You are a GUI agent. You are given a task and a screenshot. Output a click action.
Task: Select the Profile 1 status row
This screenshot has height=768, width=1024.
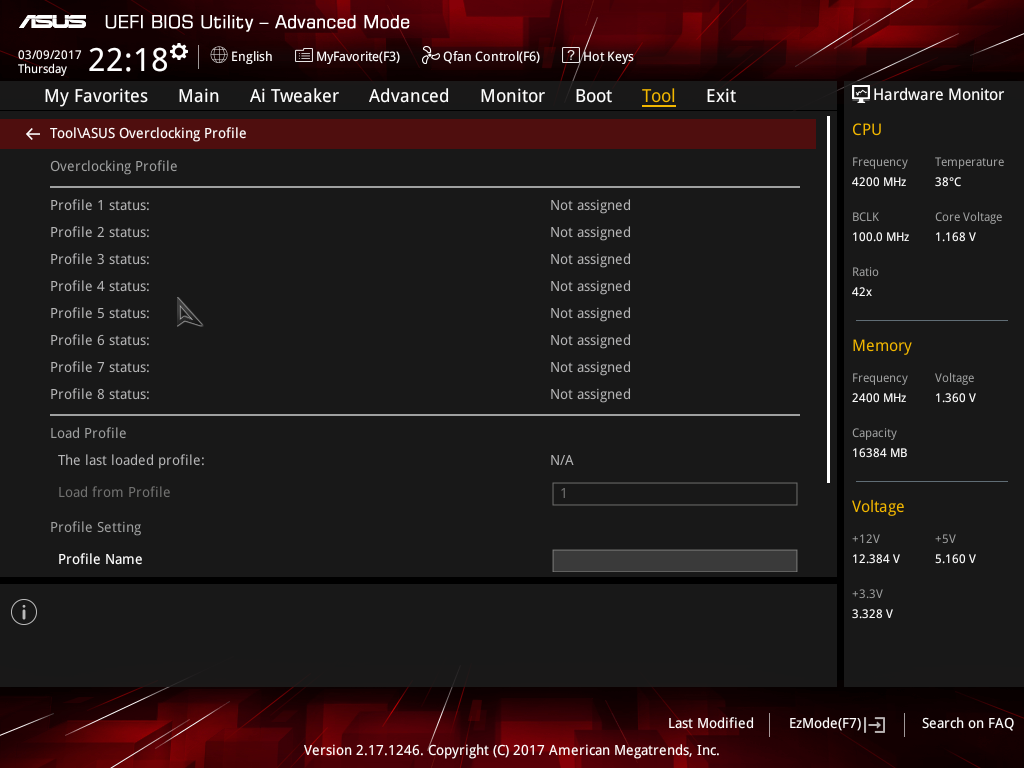(424, 205)
